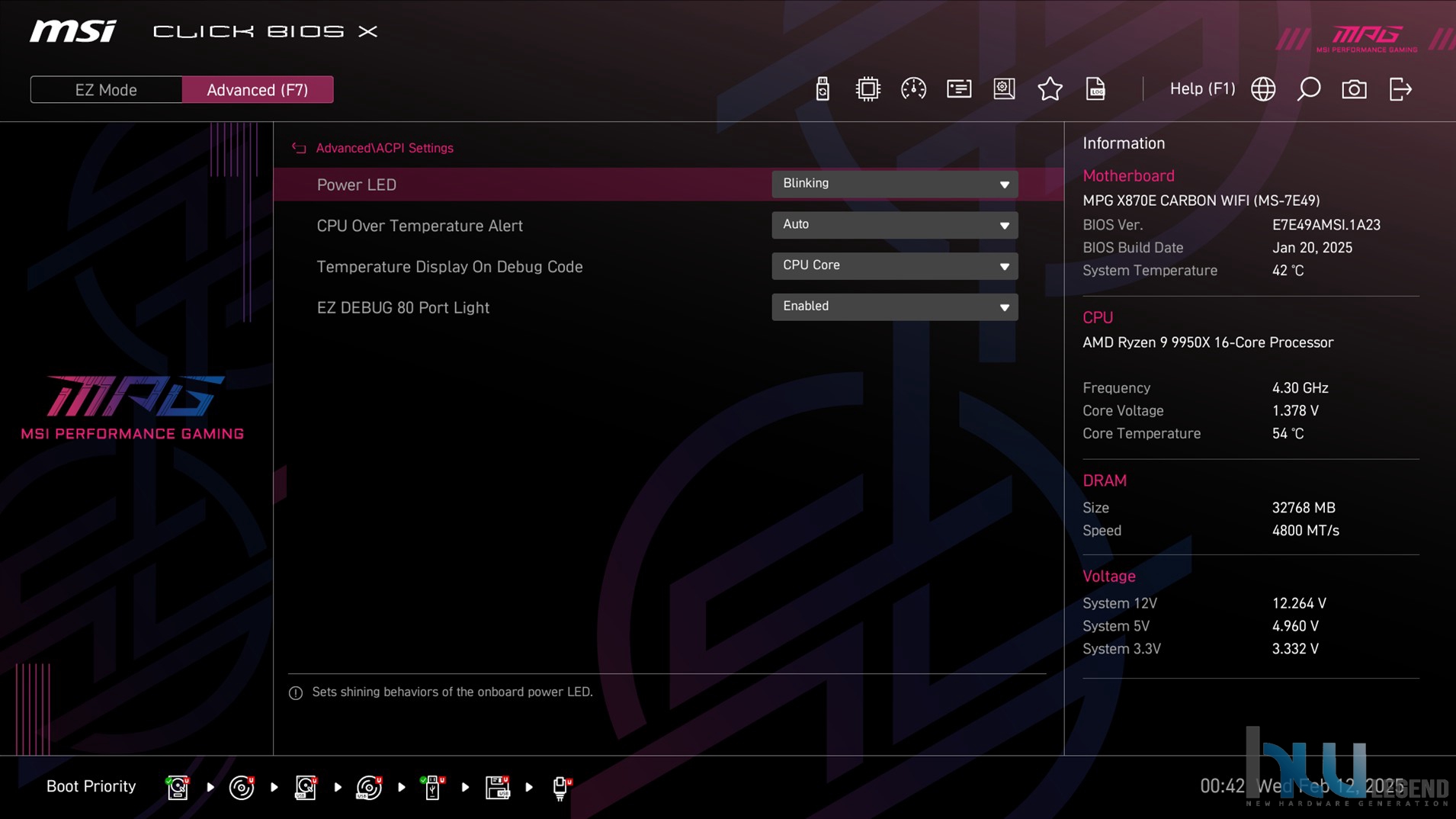Screen dimensions: 1456x819
Task: Click the 4.30 GHz frequency value
Action: [1300, 388]
